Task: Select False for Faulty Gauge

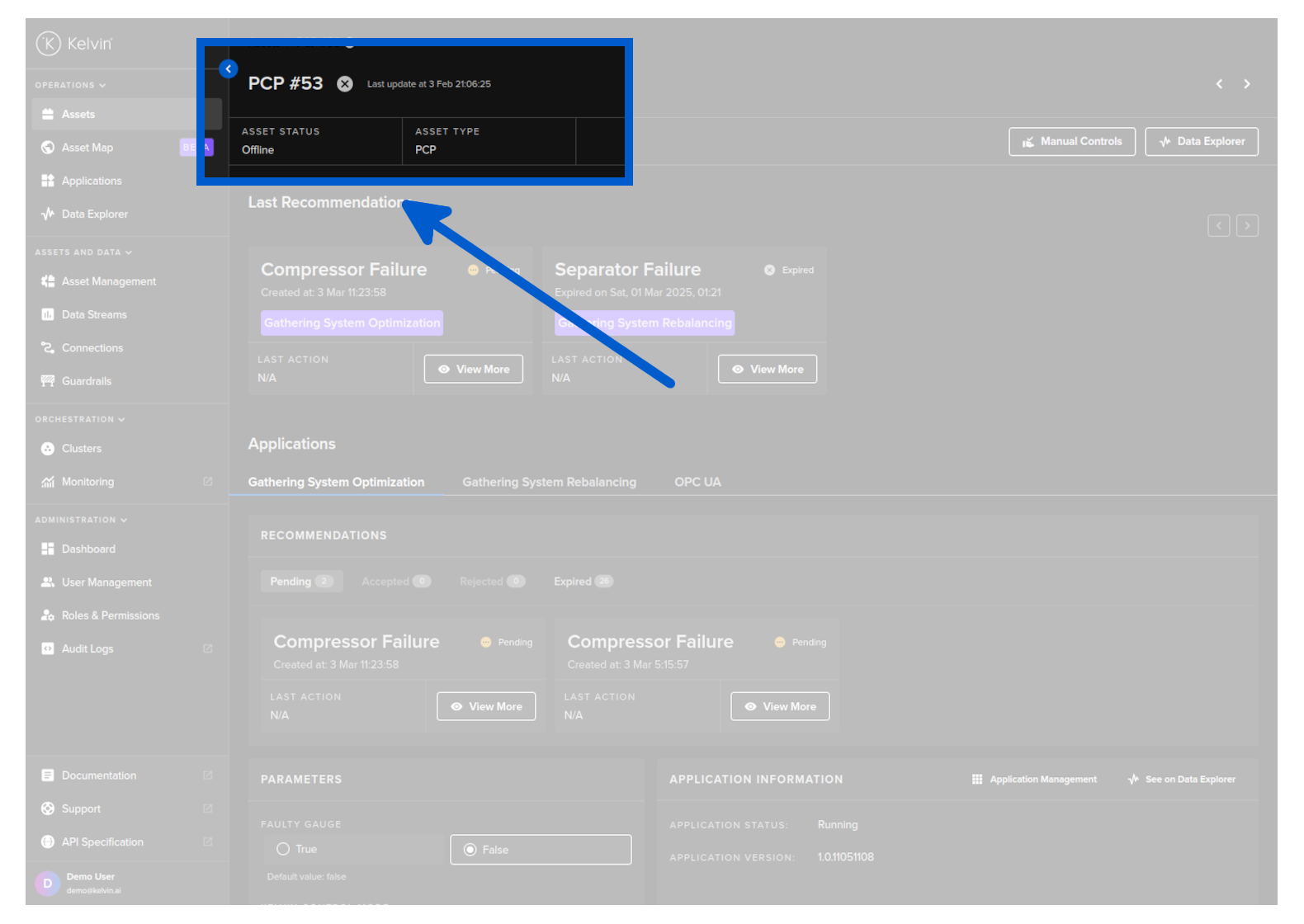Action: [x=470, y=850]
